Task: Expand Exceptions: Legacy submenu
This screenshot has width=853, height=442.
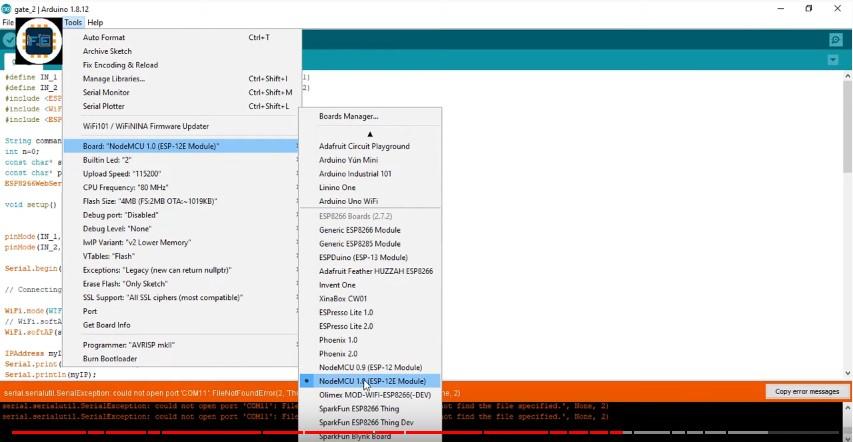Action: 182,270
